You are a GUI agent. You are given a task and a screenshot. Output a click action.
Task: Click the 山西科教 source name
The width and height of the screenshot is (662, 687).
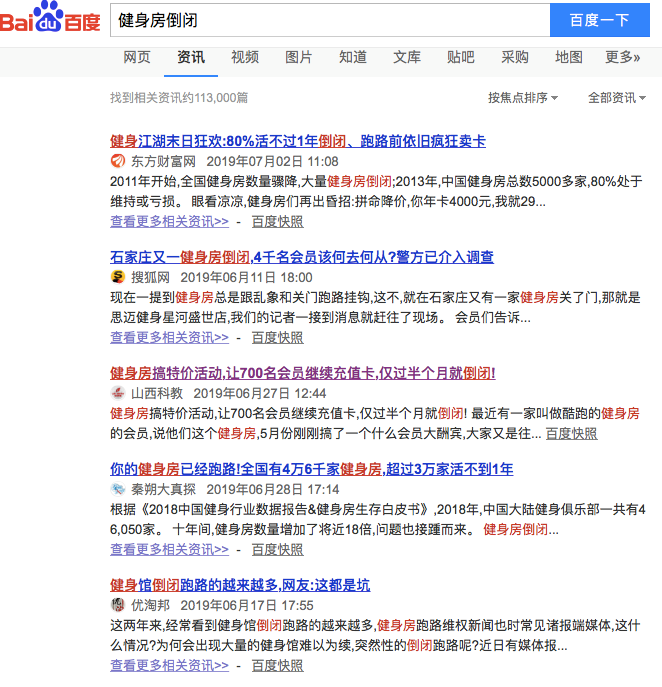coord(157,393)
